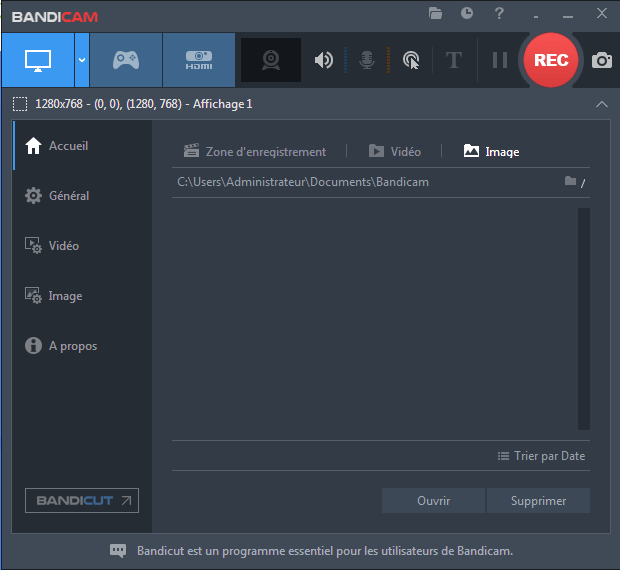Open Trier par Date sort menu
This screenshot has width=620, height=575.
point(541,456)
